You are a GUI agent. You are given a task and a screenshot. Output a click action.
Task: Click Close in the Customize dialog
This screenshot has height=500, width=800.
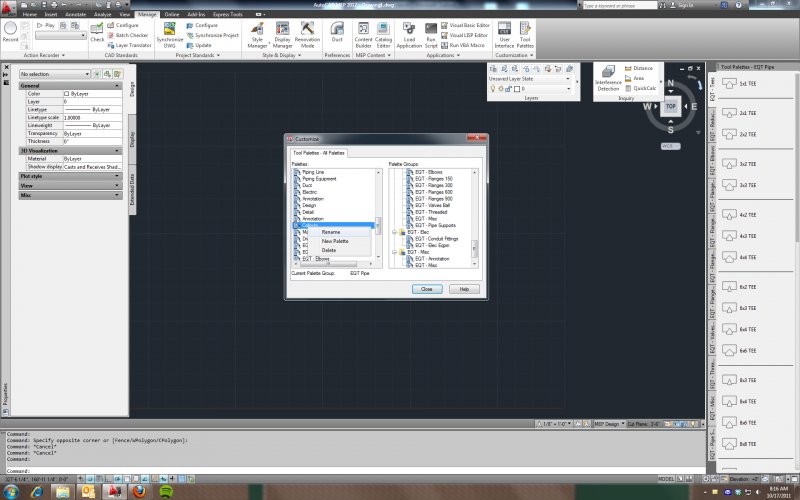[x=427, y=289]
